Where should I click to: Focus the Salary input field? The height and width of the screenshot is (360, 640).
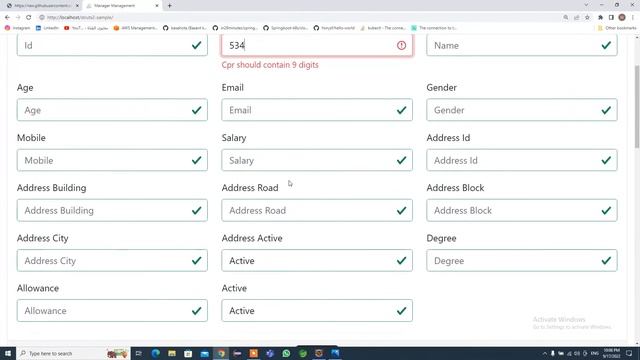317,160
